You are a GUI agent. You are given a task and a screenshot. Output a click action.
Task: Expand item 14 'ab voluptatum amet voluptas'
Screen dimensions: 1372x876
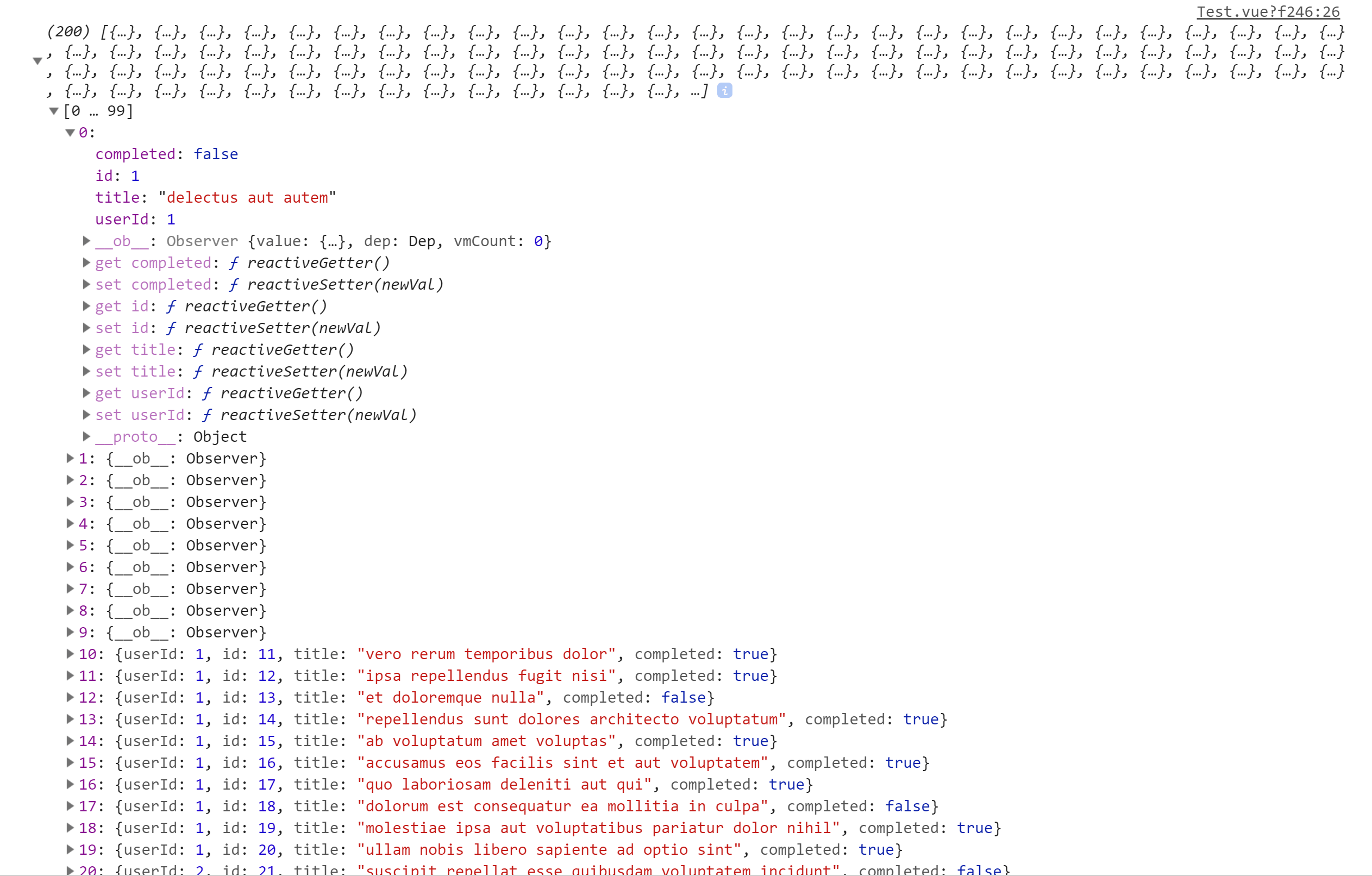(x=70, y=740)
